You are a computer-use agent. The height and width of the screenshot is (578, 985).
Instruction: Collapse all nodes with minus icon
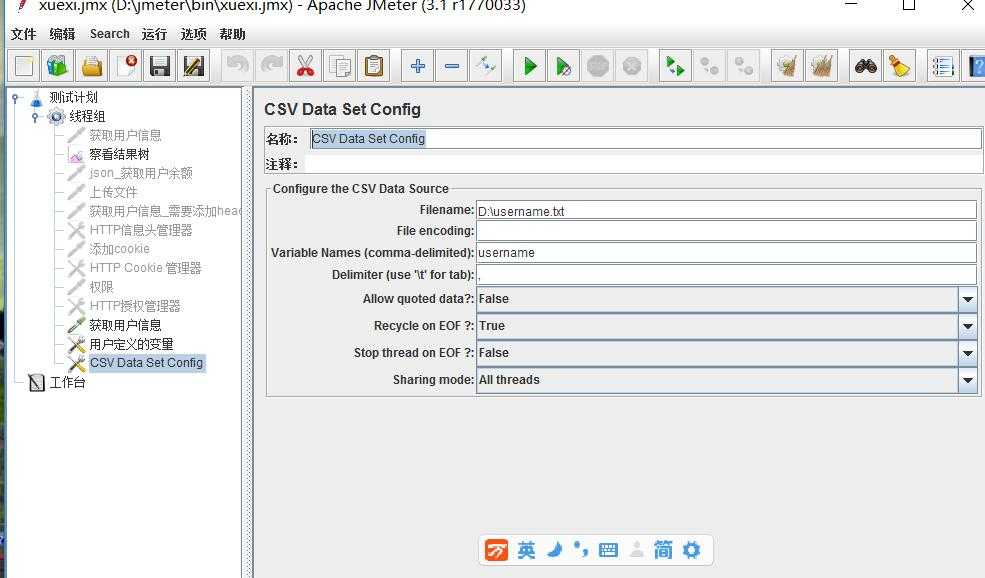pyautogui.click(x=452, y=66)
